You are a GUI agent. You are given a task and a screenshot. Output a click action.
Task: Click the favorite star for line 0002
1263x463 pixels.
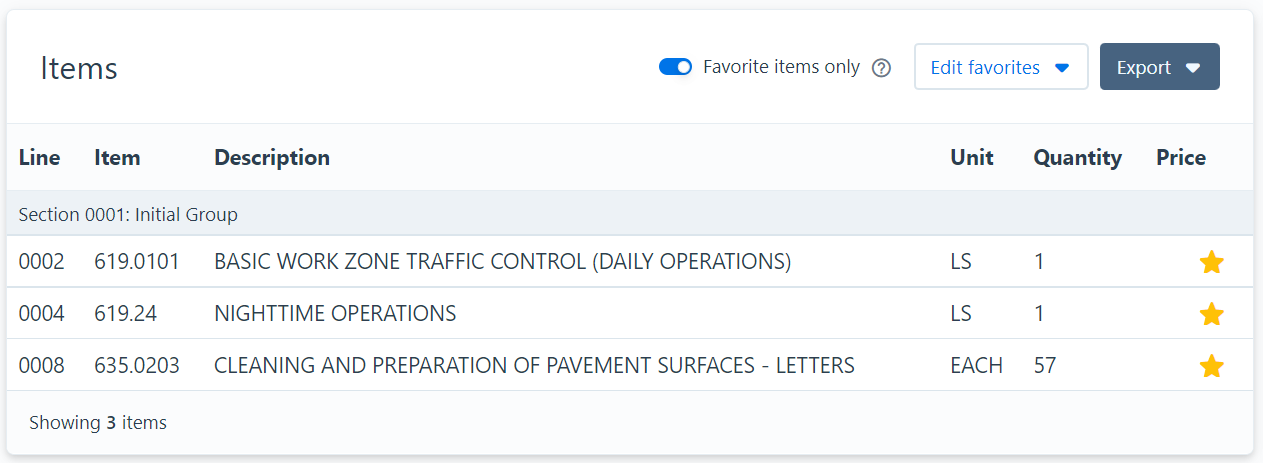tap(1211, 263)
